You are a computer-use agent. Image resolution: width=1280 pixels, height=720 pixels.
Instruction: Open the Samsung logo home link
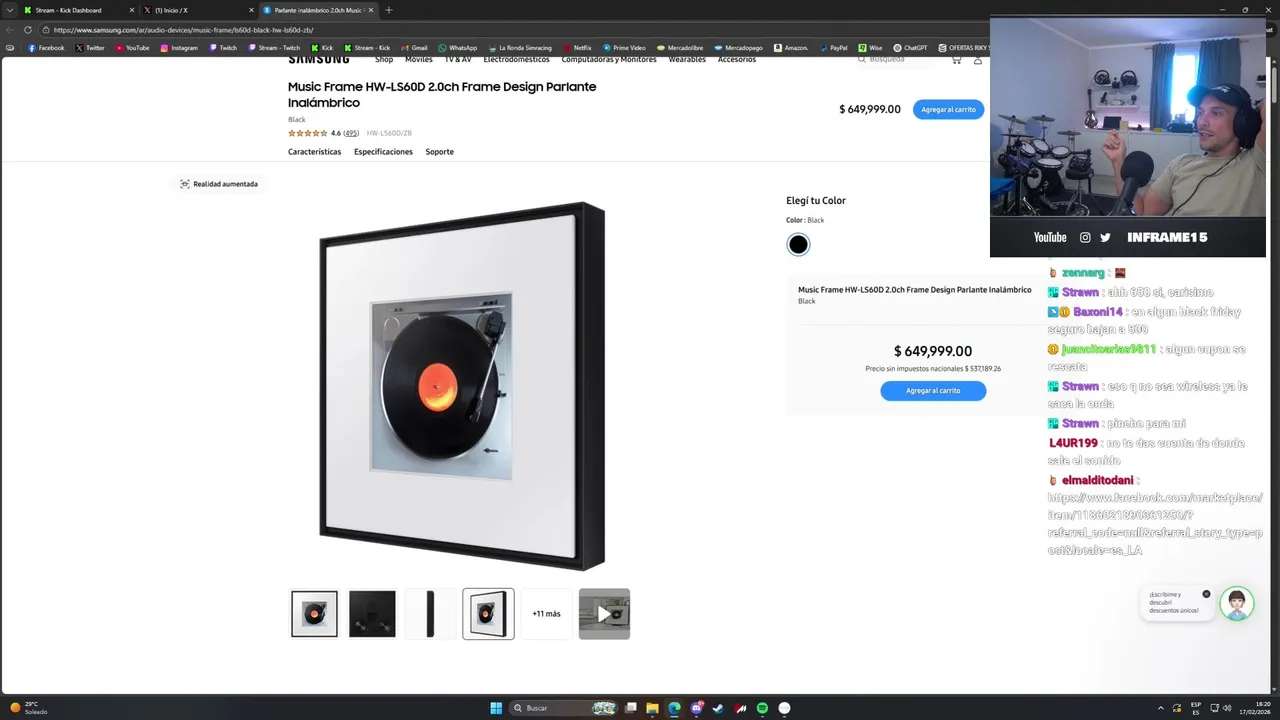pyautogui.click(x=318, y=59)
